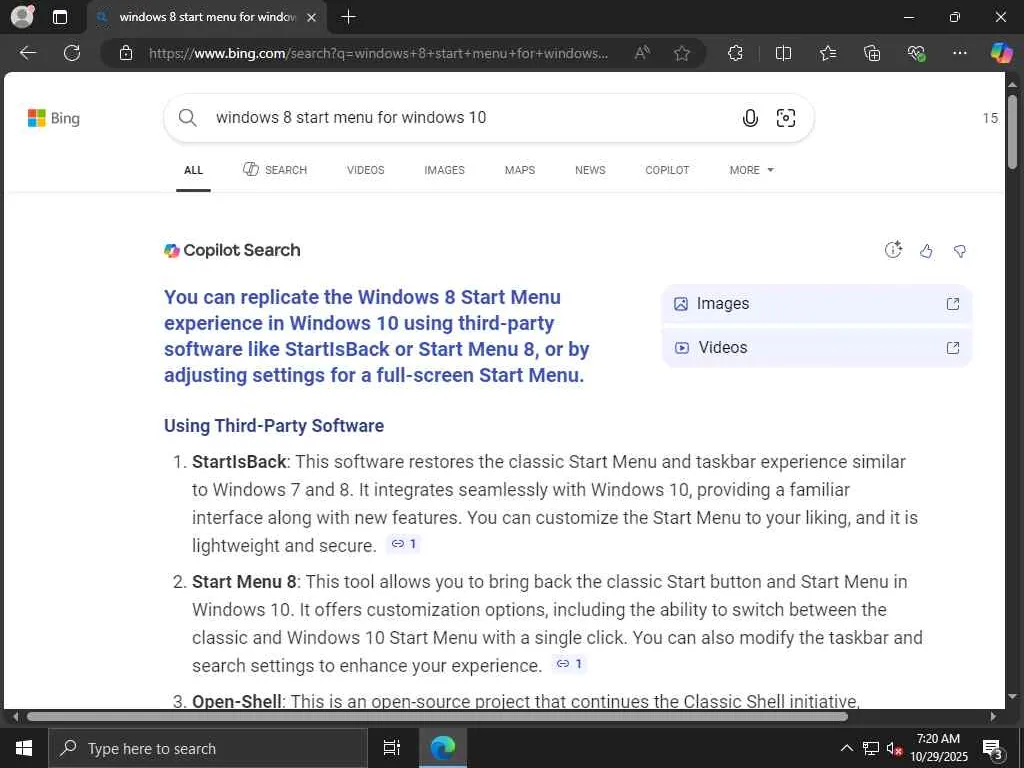Viewport: 1024px width, 768px height.
Task: Open citation 1 under Start Menu 8
Action: pyautogui.click(x=569, y=664)
